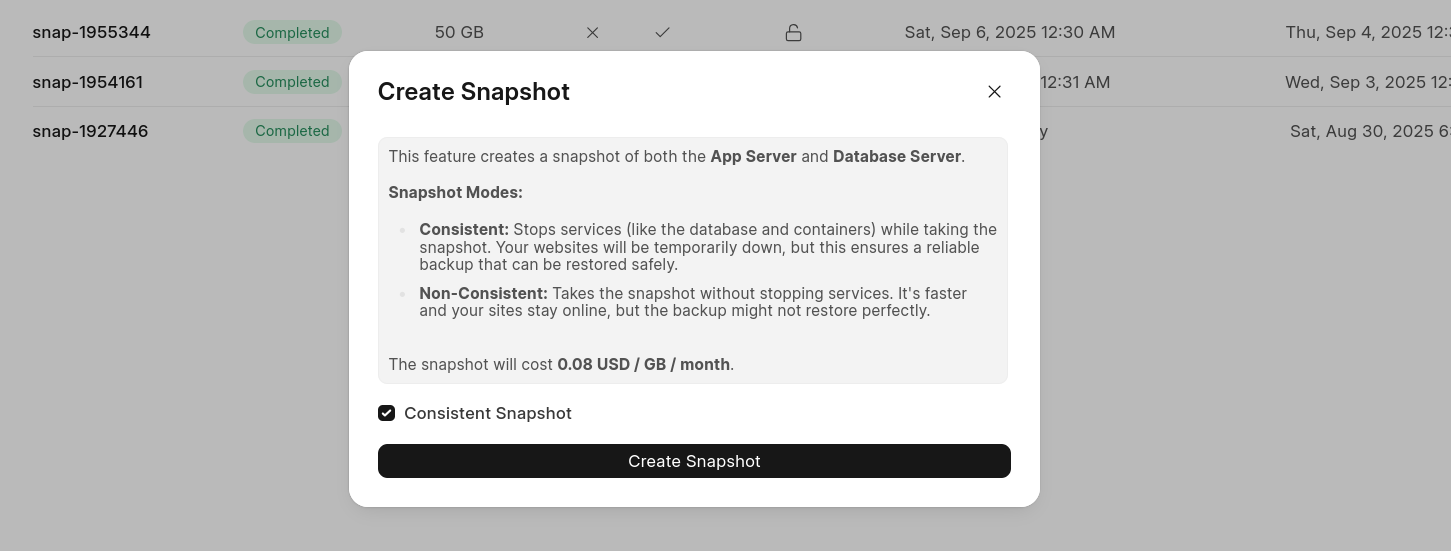Click the Sat, Sep 6, 2025 12:30 AM date
1451x551 pixels.
click(1009, 32)
